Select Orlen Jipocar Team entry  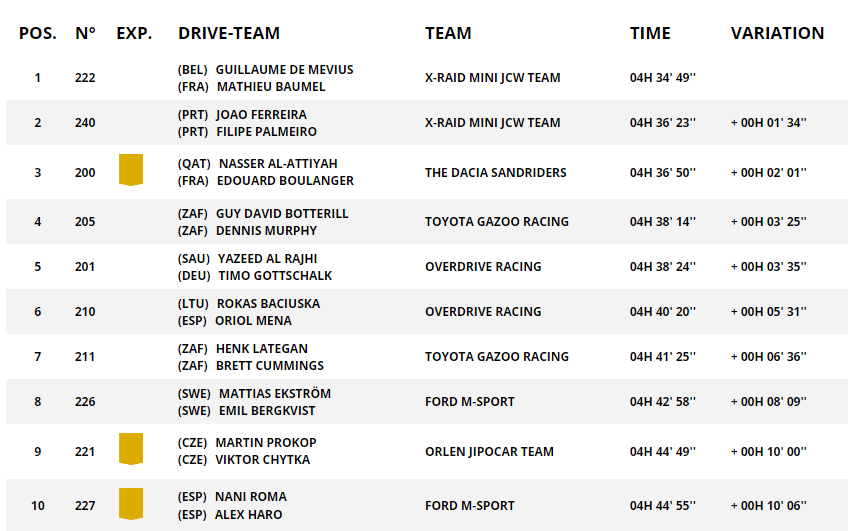pyautogui.click(x=489, y=452)
